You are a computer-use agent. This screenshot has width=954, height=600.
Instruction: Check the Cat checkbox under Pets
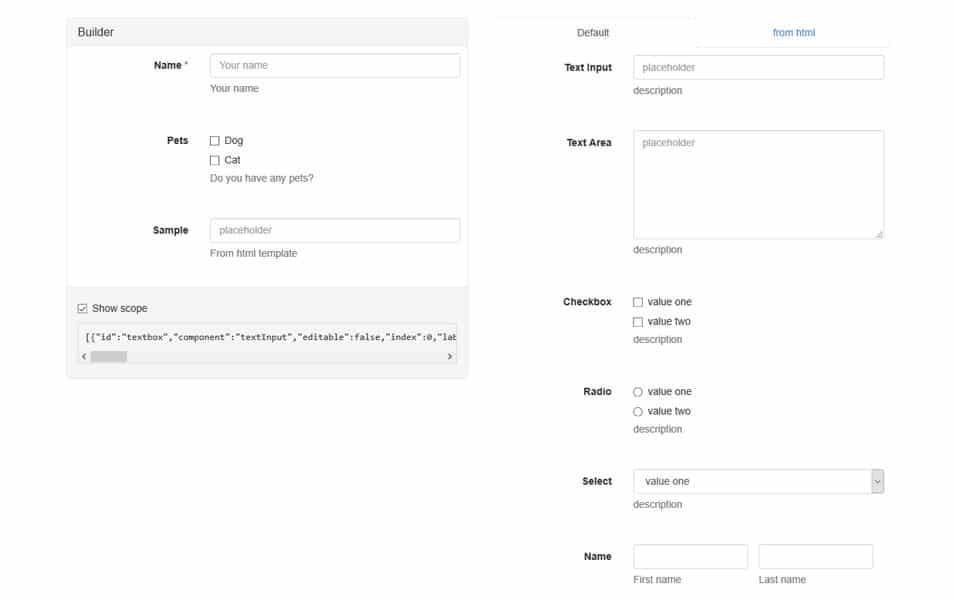(214, 160)
